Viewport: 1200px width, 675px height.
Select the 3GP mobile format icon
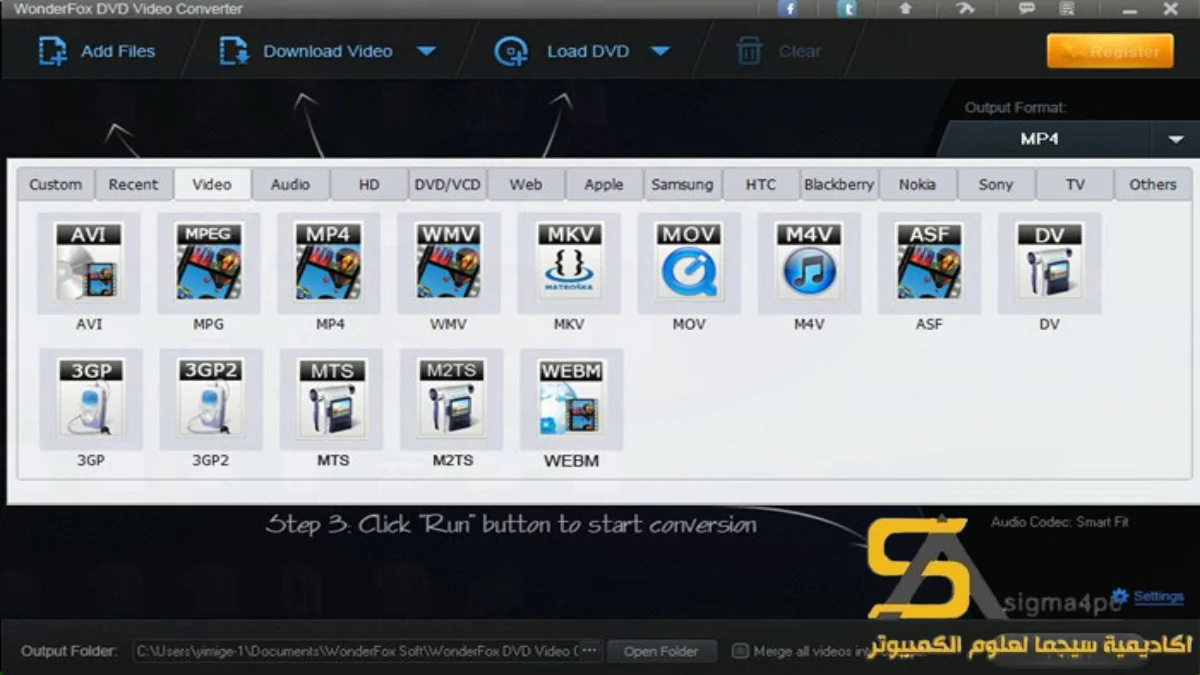[91, 399]
